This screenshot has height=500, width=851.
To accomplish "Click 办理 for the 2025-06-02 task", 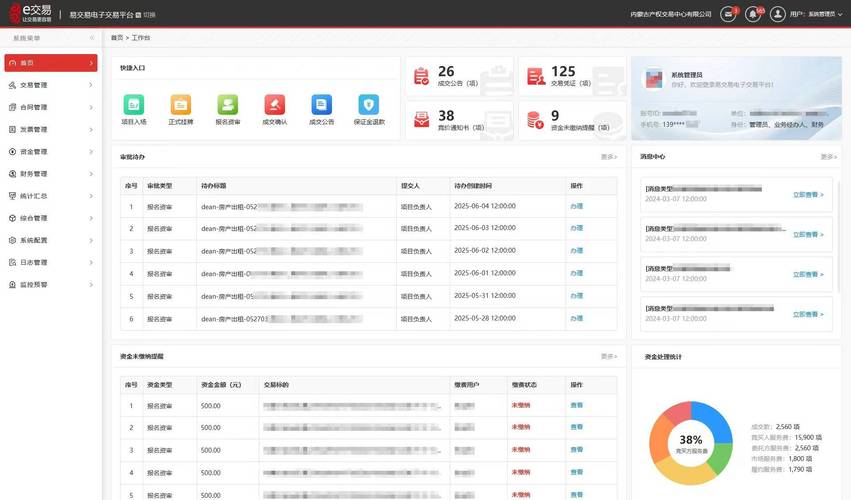I will click(x=576, y=251).
